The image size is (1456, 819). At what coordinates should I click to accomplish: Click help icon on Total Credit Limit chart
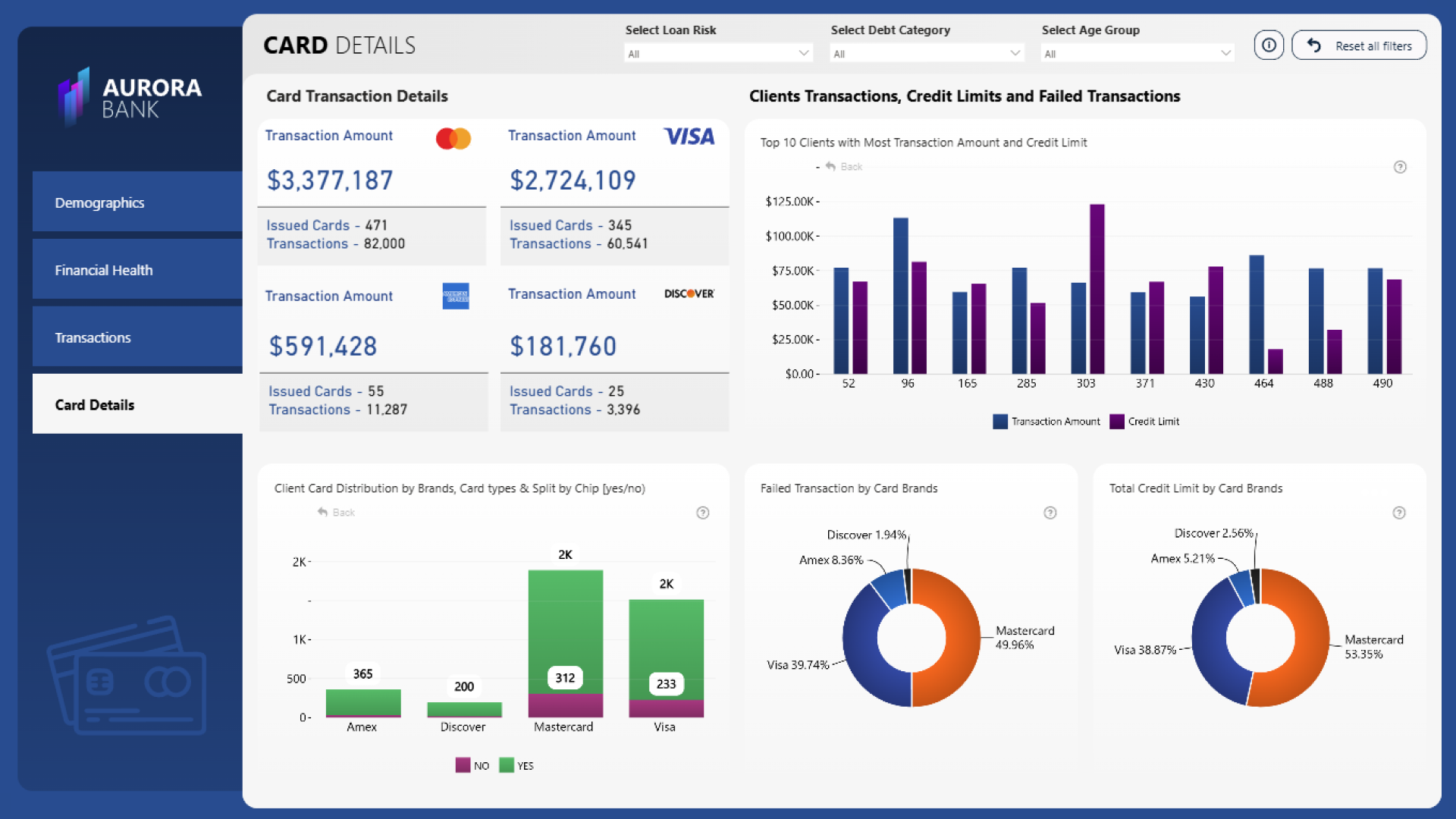pyautogui.click(x=1398, y=513)
